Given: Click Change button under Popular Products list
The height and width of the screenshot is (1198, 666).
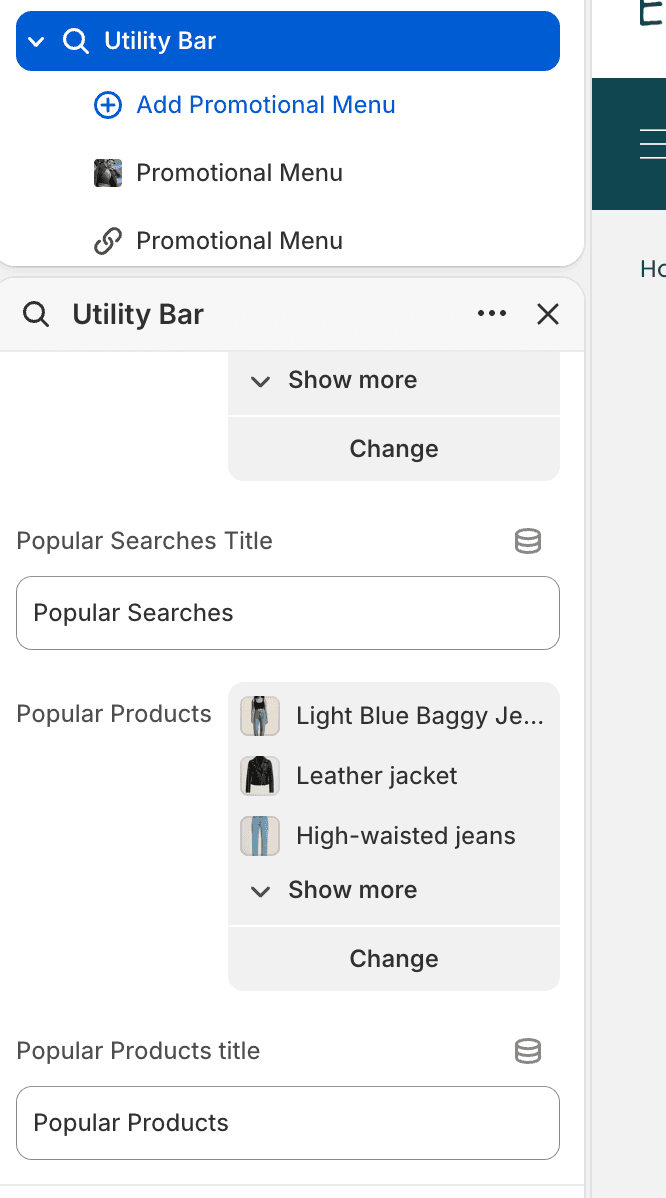Looking at the screenshot, I should pos(394,958).
